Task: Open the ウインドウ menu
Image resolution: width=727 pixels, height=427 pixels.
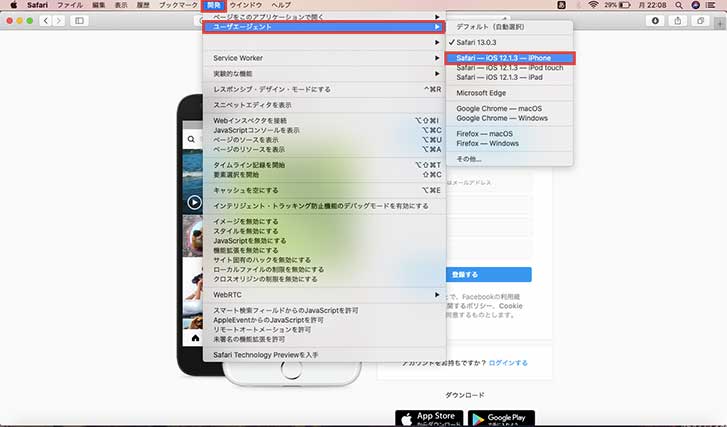Action: (246, 5)
